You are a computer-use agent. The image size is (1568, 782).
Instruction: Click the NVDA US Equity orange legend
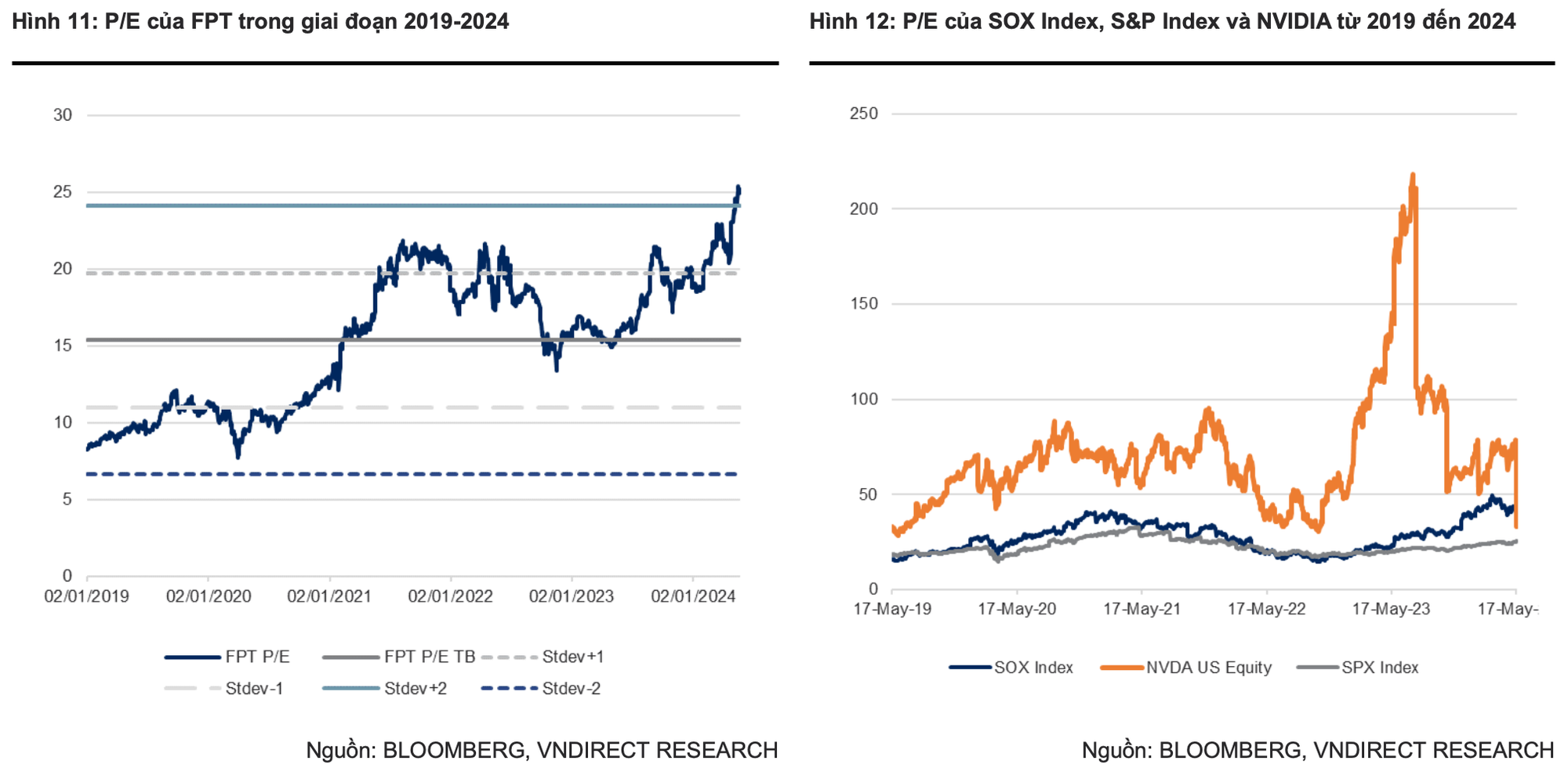(1186, 668)
